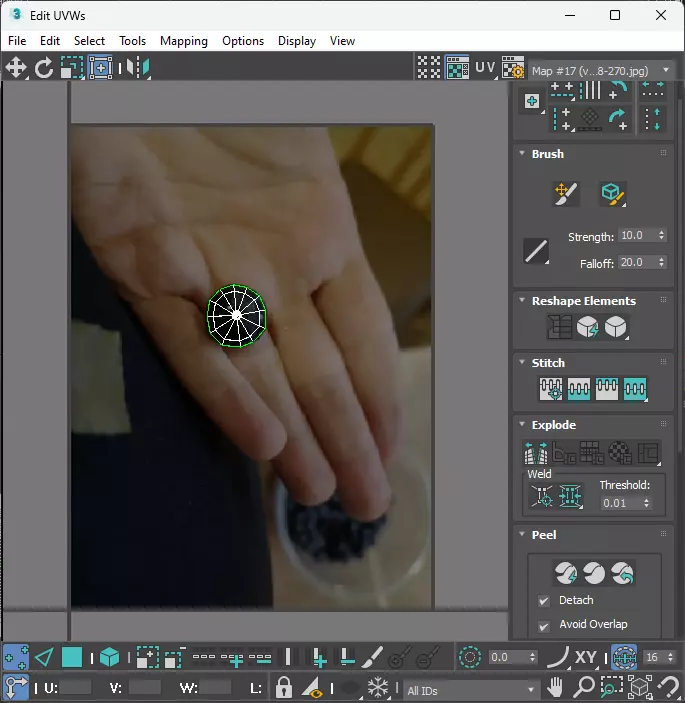Image resolution: width=685 pixels, height=703 pixels.
Task: Click the U coordinate input field
Action: pos(75,687)
